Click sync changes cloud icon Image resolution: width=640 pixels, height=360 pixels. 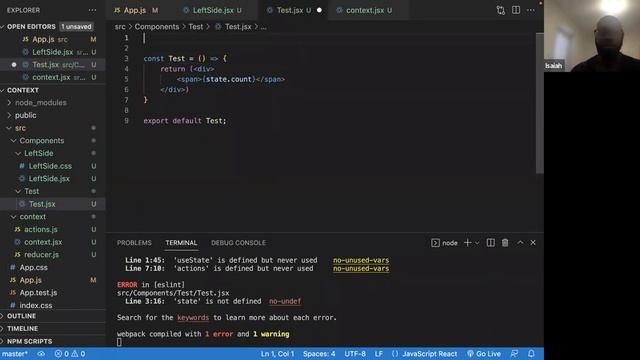(x=41, y=354)
